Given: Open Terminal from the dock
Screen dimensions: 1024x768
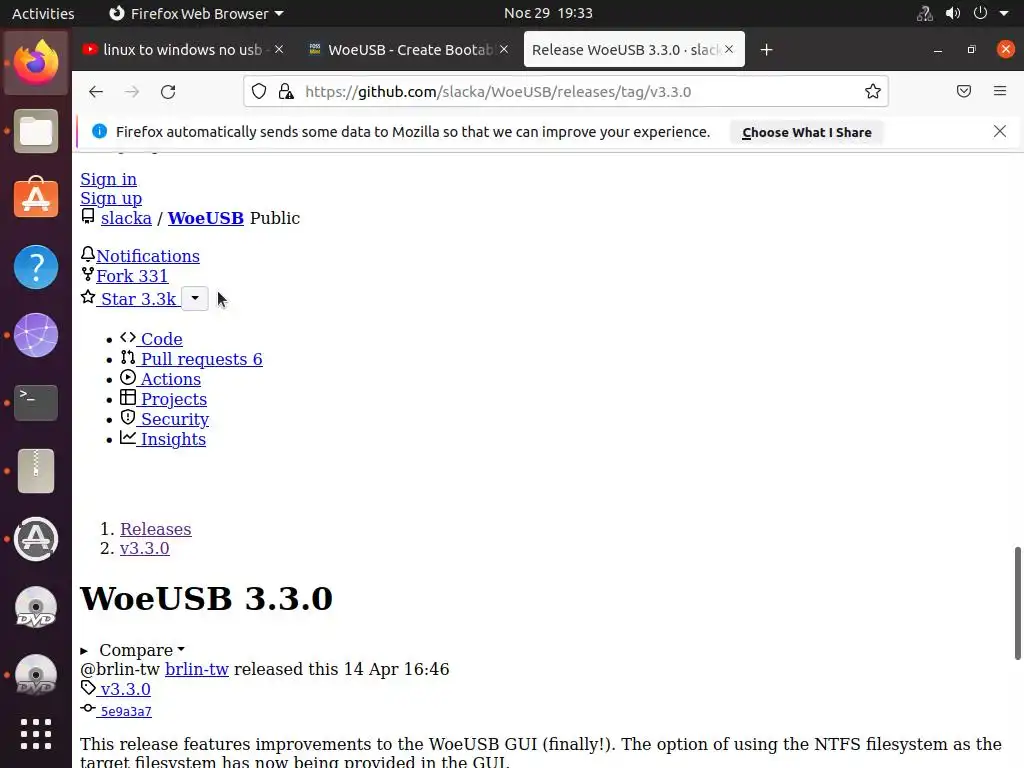Looking at the screenshot, I should pyautogui.click(x=36, y=402).
